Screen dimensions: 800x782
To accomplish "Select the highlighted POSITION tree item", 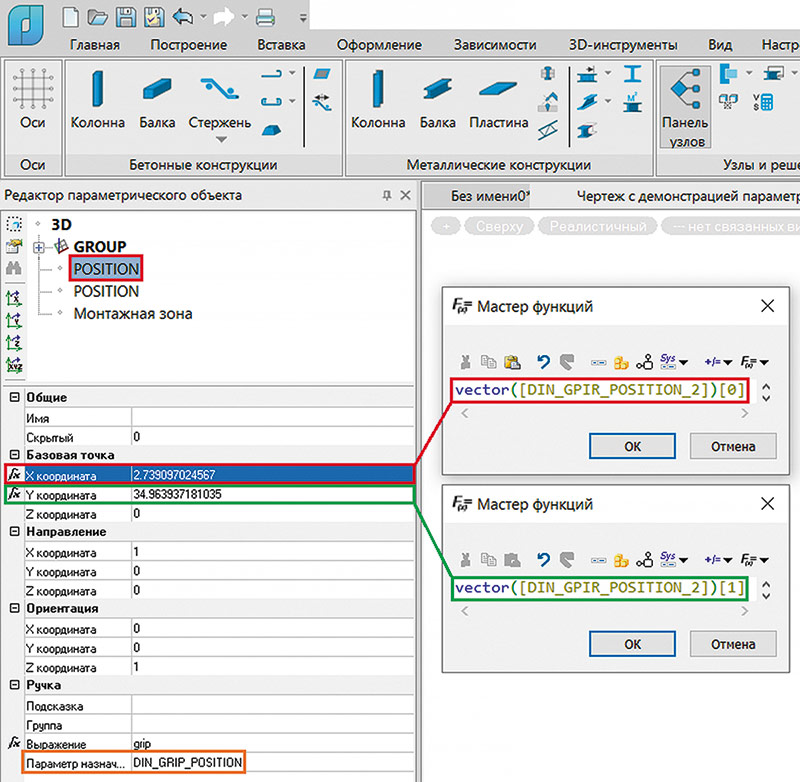I will tap(106, 269).
